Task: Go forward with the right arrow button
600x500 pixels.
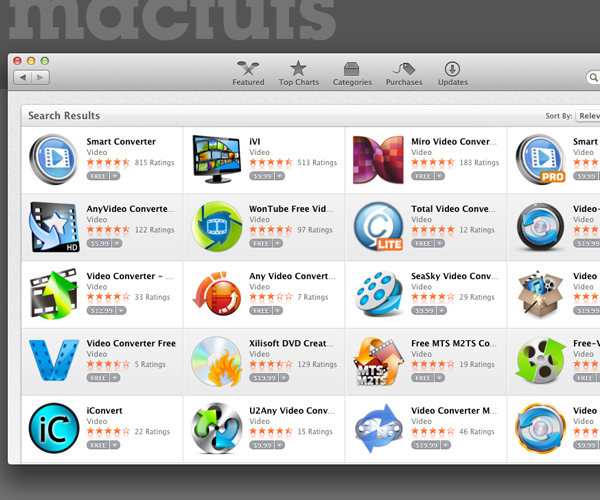Action: pyautogui.click(x=40, y=78)
